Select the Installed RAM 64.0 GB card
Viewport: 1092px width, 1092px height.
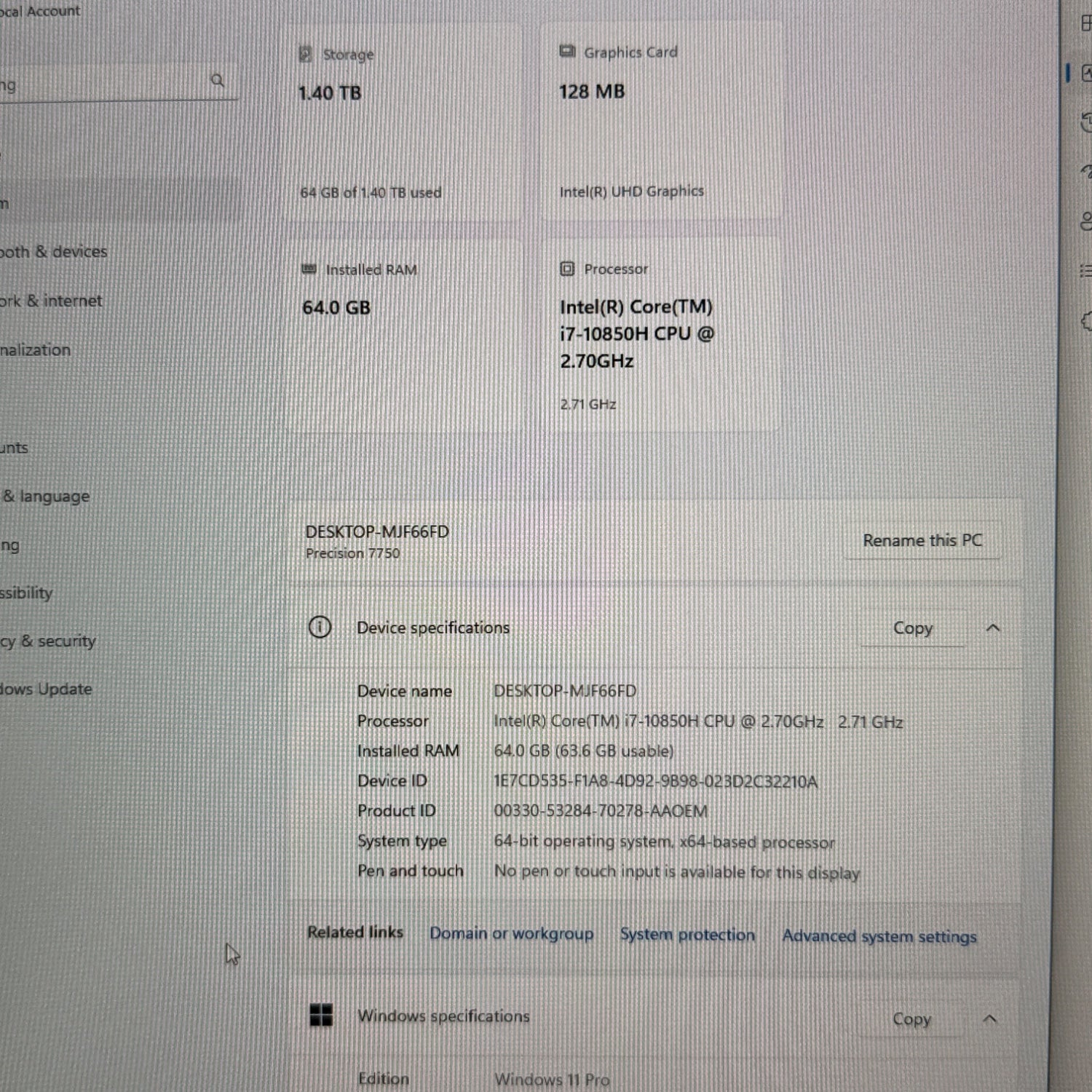click(x=405, y=336)
